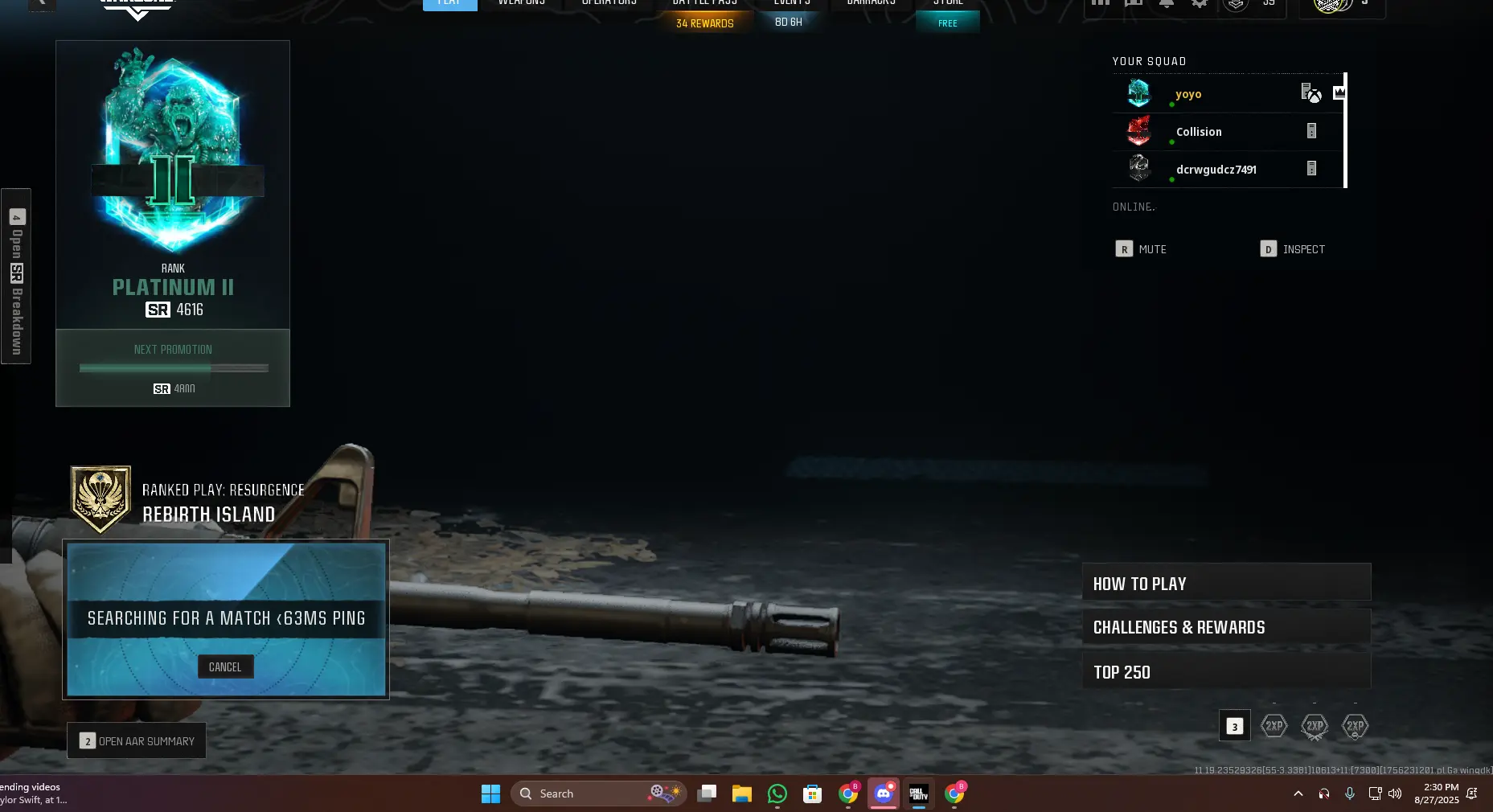Click the Searching for a Match banner
Screen dimensions: 1493x812
tap(226, 618)
